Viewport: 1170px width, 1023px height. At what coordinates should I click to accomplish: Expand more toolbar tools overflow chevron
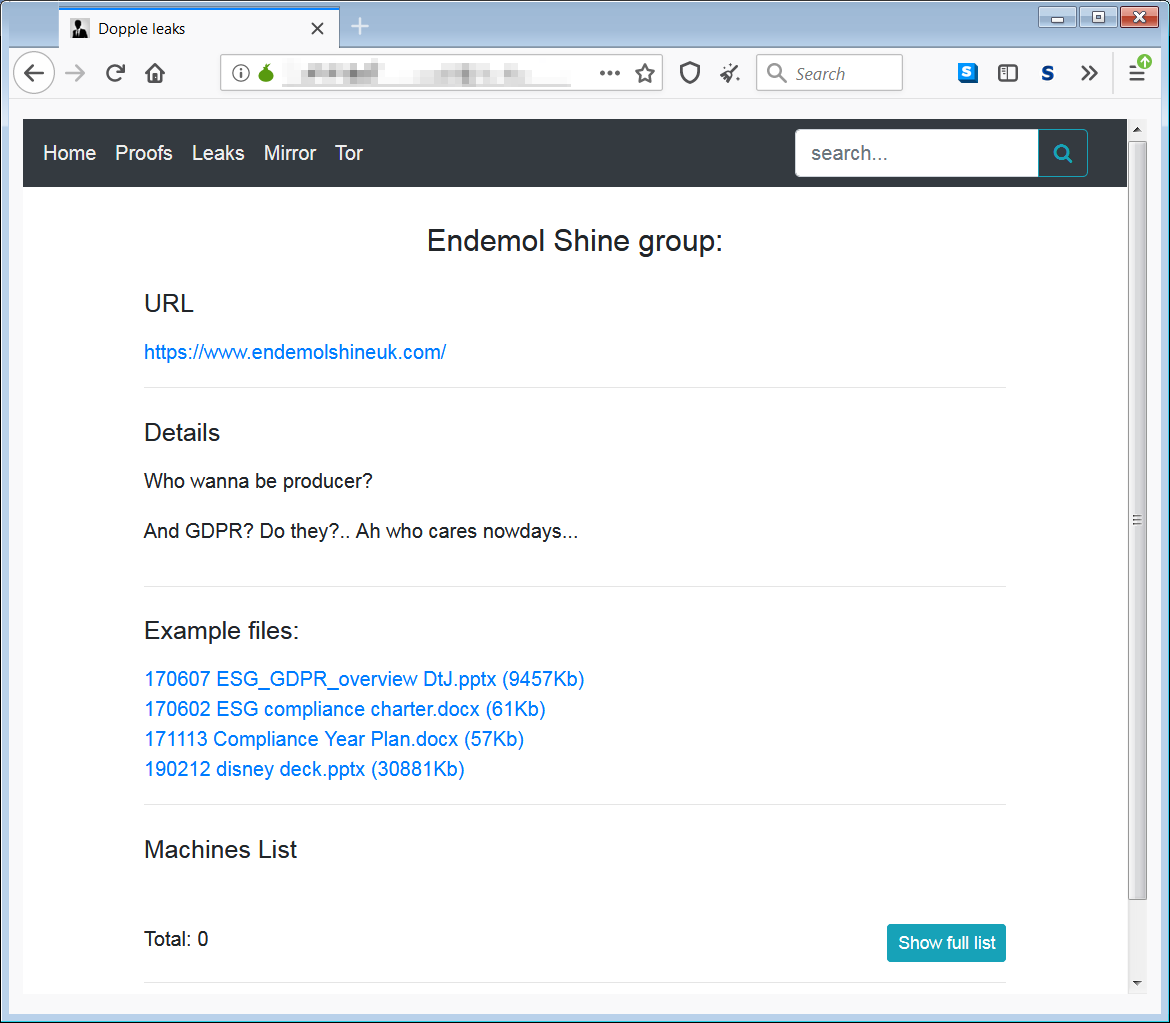point(1089,73)
